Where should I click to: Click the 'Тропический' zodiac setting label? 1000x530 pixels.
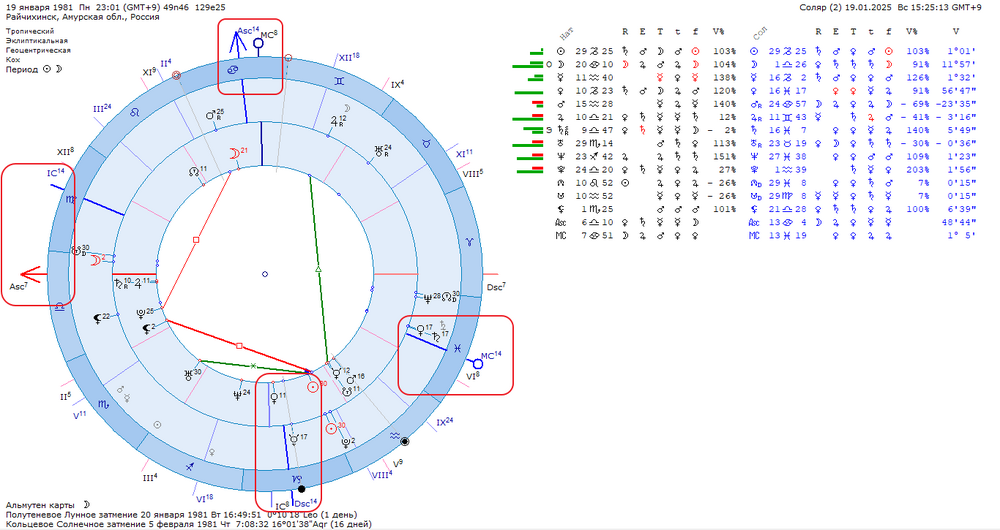[x=30, y=31]
